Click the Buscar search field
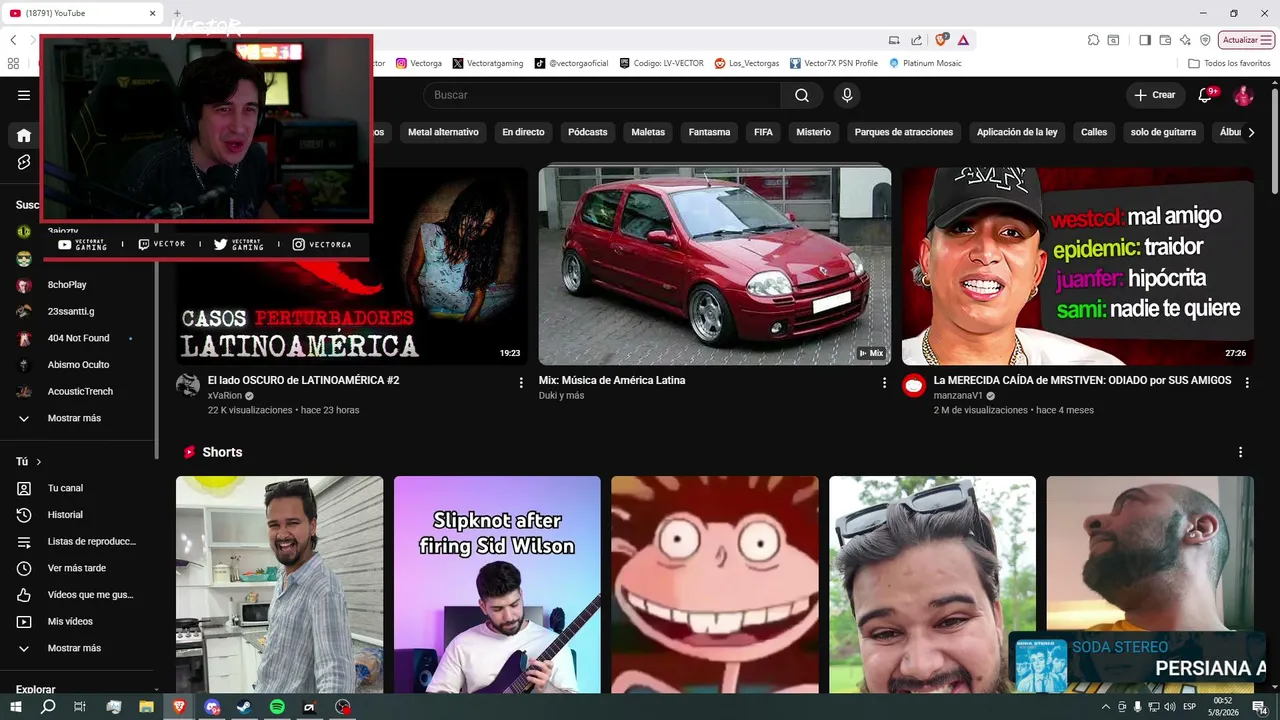Screen dimensions: 1280x720 (x=602, y=95)
